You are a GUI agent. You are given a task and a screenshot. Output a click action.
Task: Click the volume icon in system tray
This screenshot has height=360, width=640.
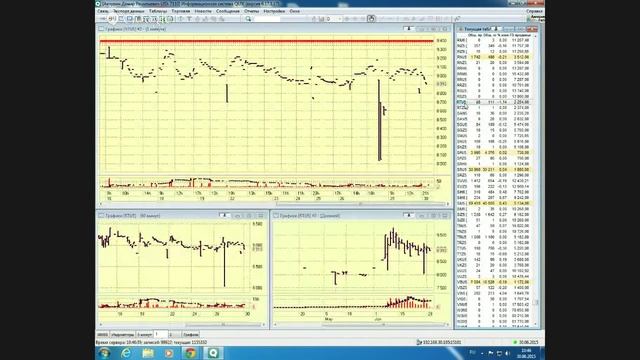pos(507,353)
